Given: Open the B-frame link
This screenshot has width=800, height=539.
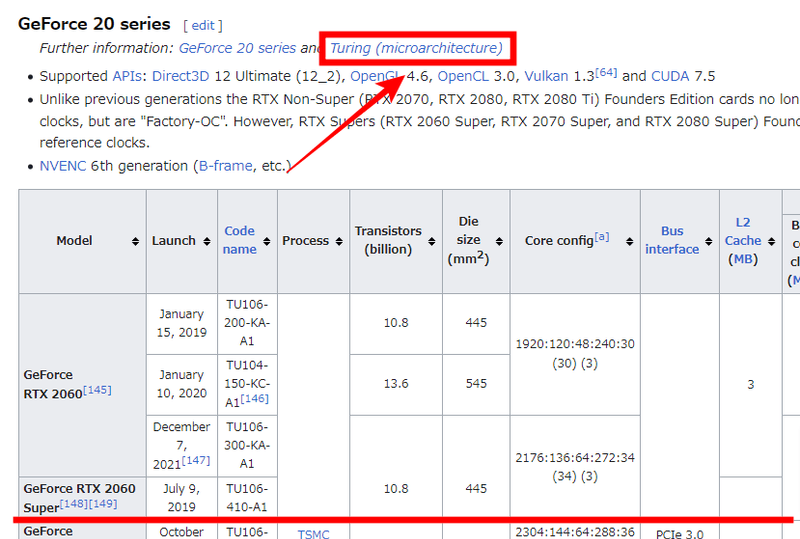Looking at the screenshot, I should (x=225, y=166).
